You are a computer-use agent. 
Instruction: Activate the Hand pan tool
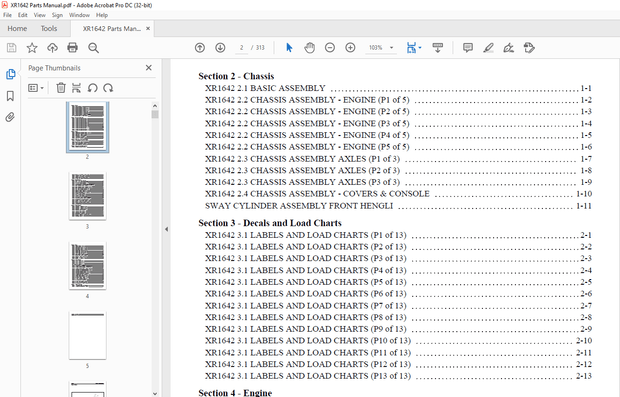coord(310,48)
